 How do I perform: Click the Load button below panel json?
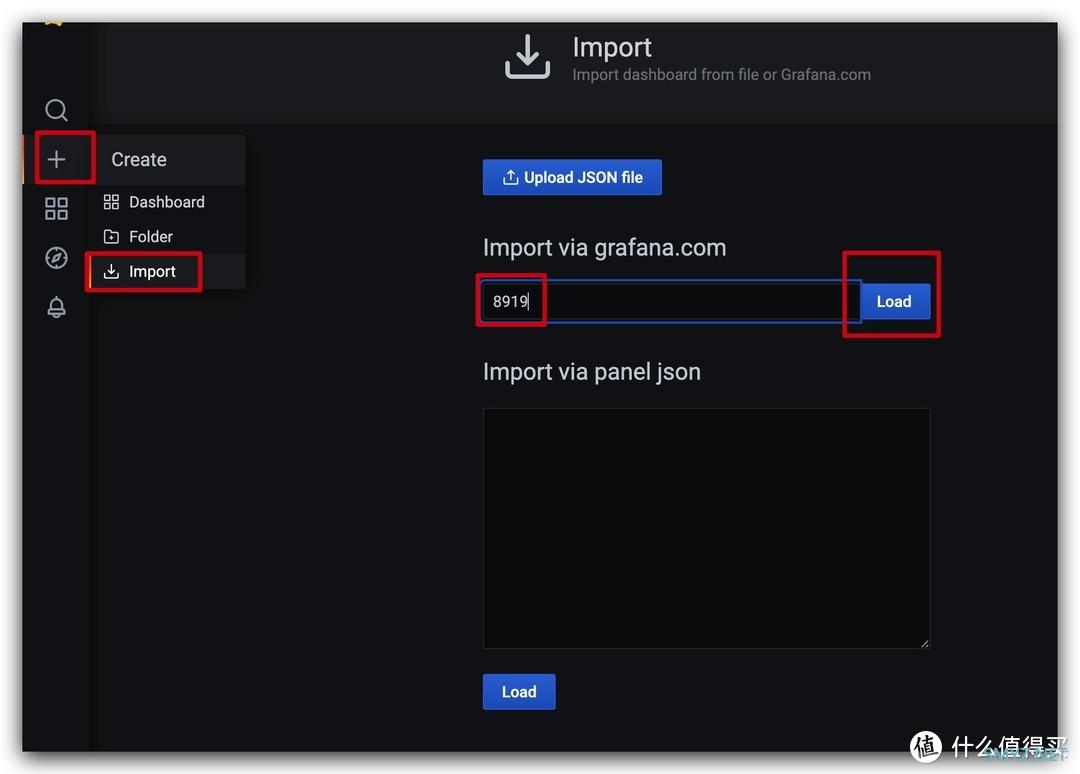[519, 691]
